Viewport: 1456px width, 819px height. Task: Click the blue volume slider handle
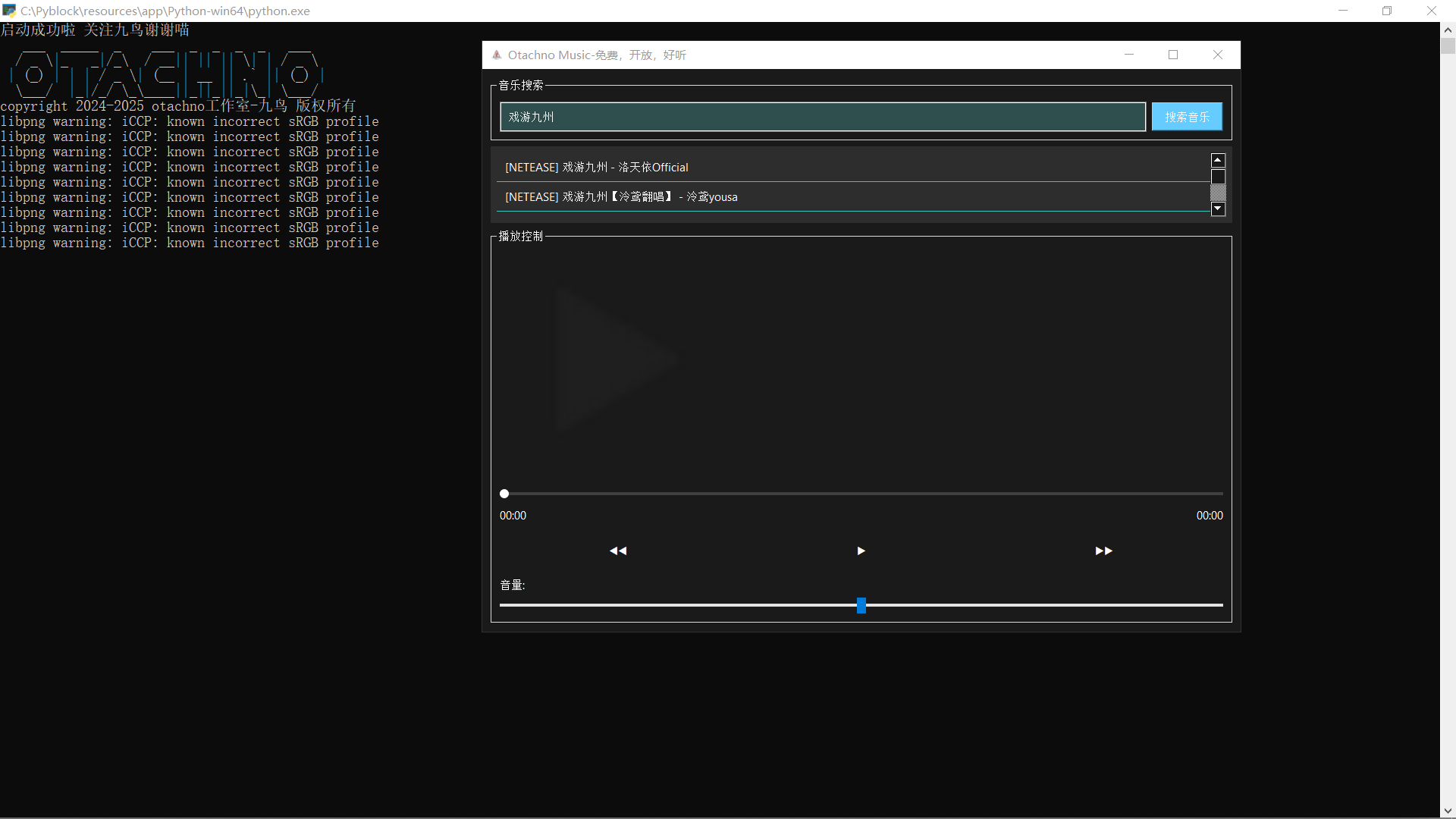tap(861, 605)
